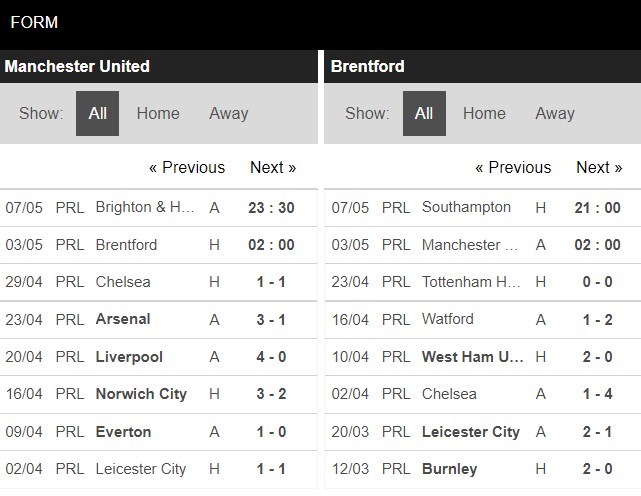Click the Everton match entry
Image resolution: width=641 pixels, height=496 pixels.
click(x=124, y=432)
